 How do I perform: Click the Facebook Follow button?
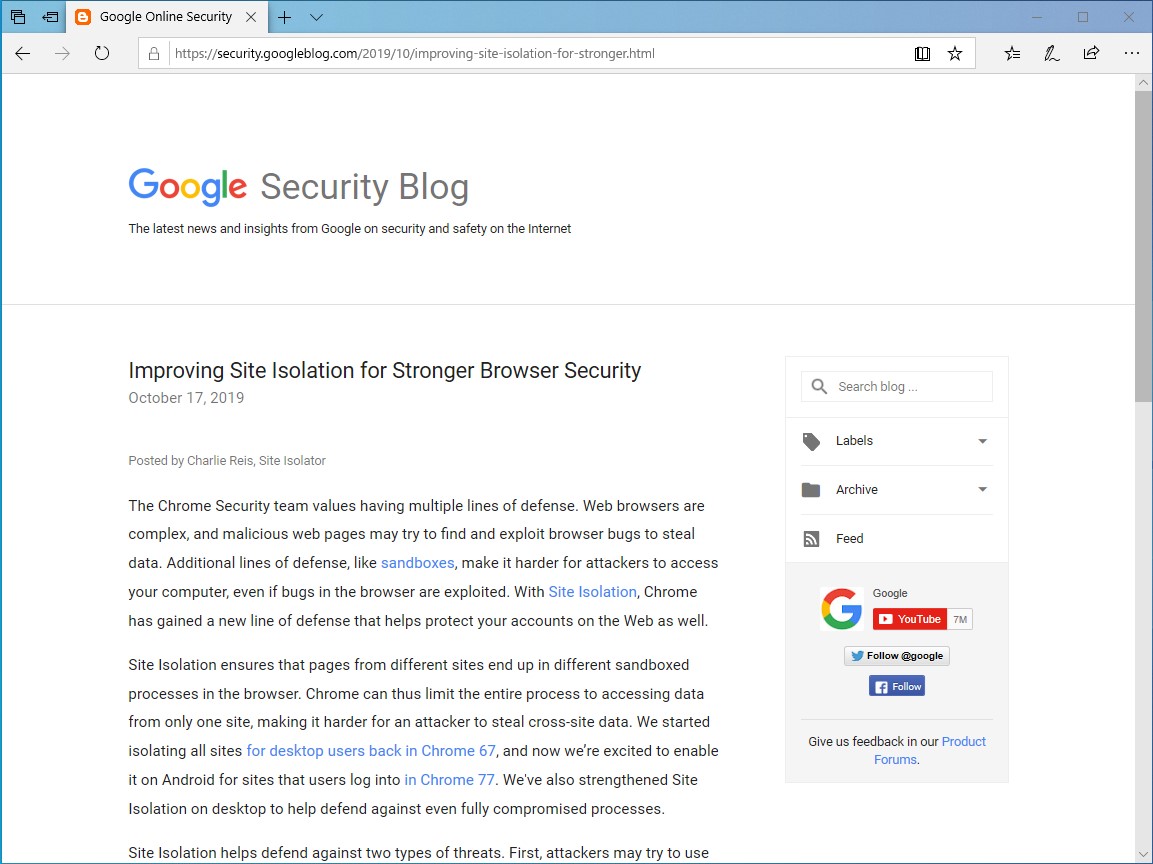click(x=896, y=686)
